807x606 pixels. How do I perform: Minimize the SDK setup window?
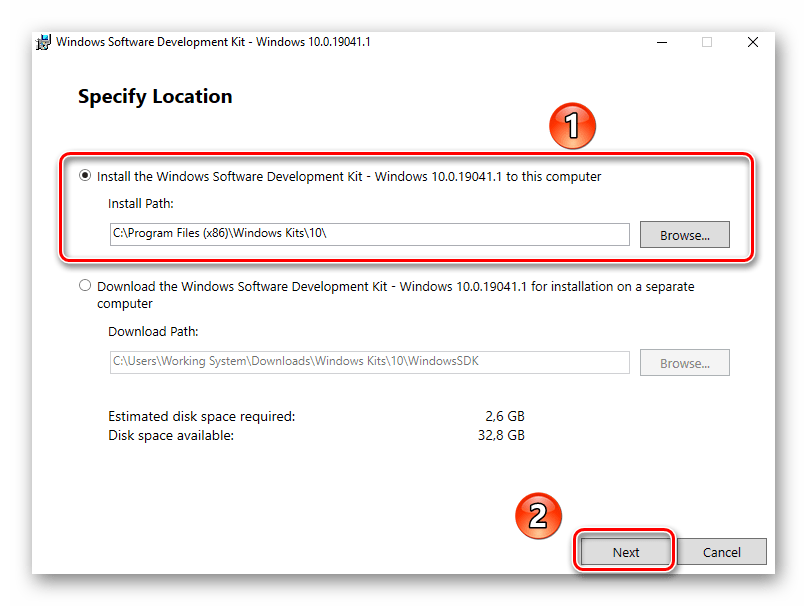[x=662, y=42]
